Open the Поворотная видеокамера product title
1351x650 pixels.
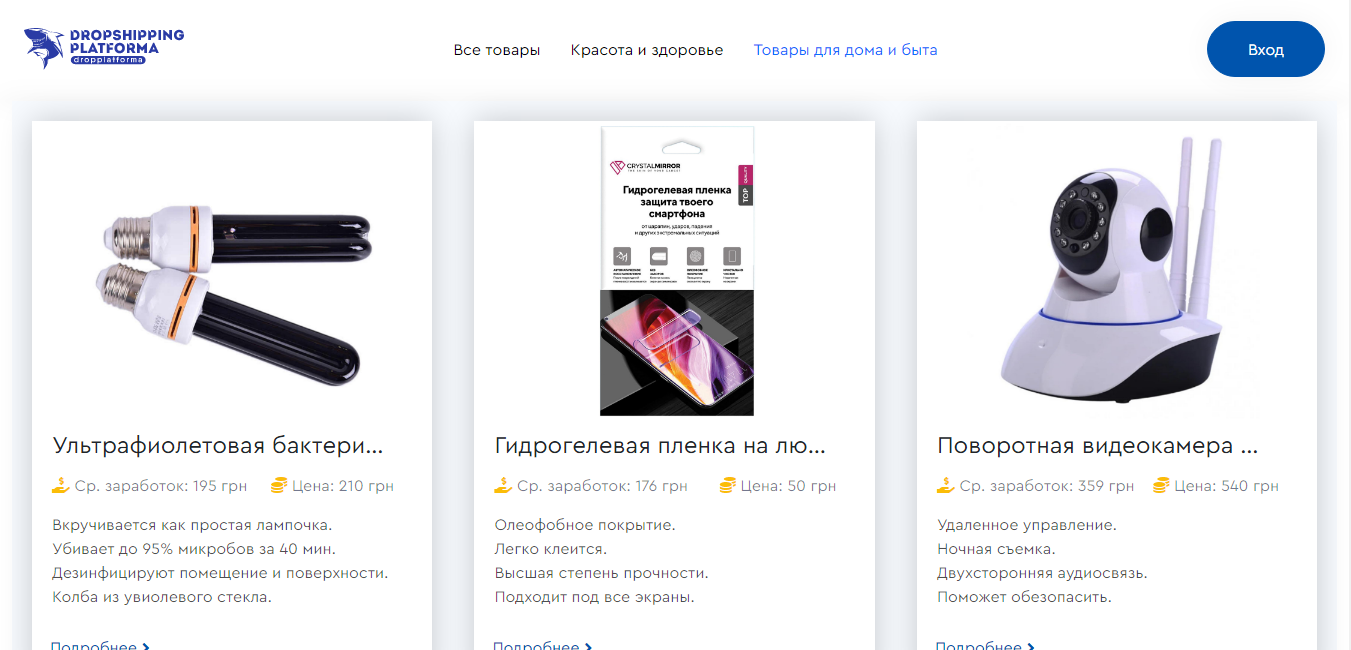pyautogui.click(x=1097, y=445)
